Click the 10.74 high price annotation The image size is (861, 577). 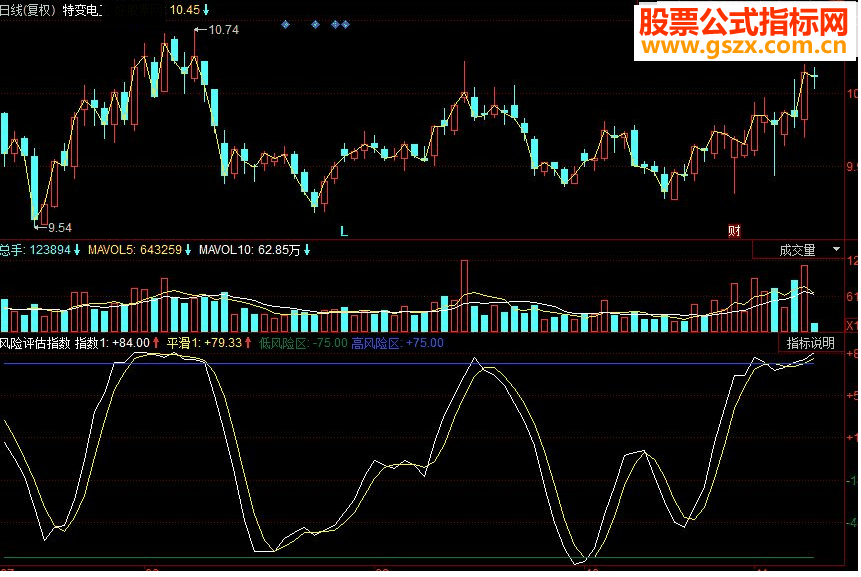pyautogui.click(x=217, y=30)
